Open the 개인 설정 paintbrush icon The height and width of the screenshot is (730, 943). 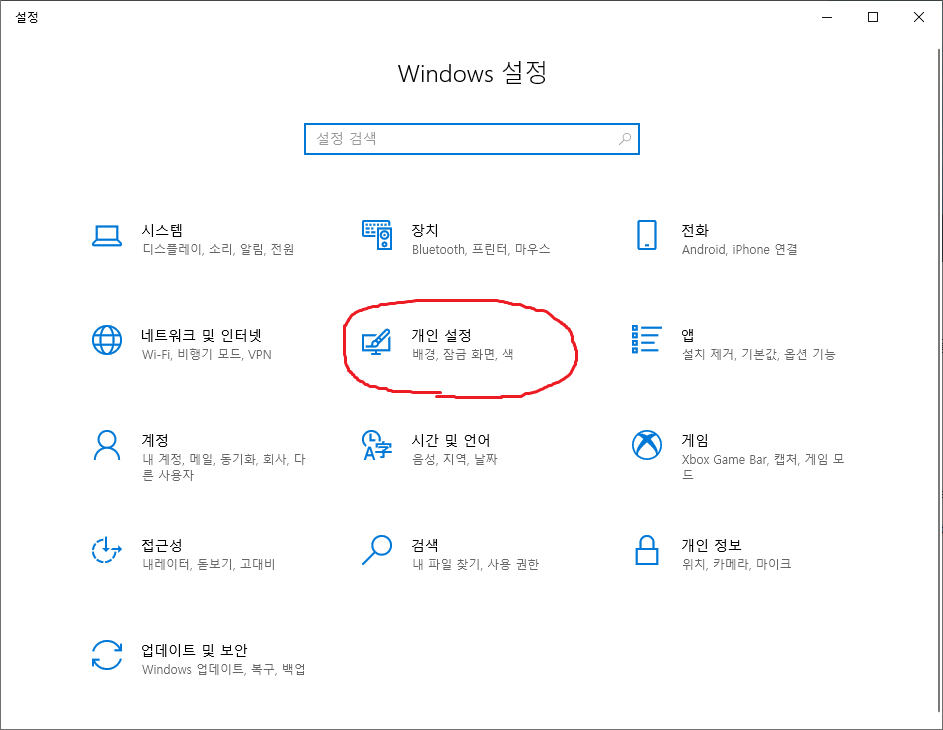pos(377,340)
